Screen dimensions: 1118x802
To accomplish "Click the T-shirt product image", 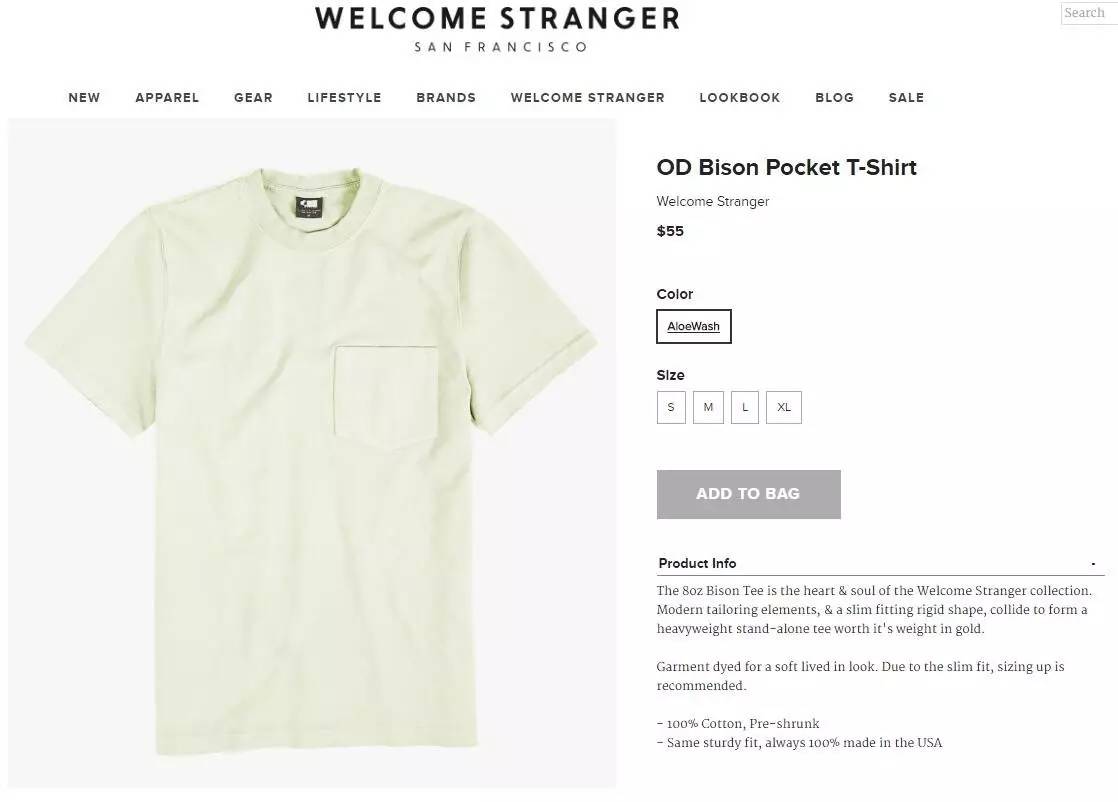I will pos(312,453).
